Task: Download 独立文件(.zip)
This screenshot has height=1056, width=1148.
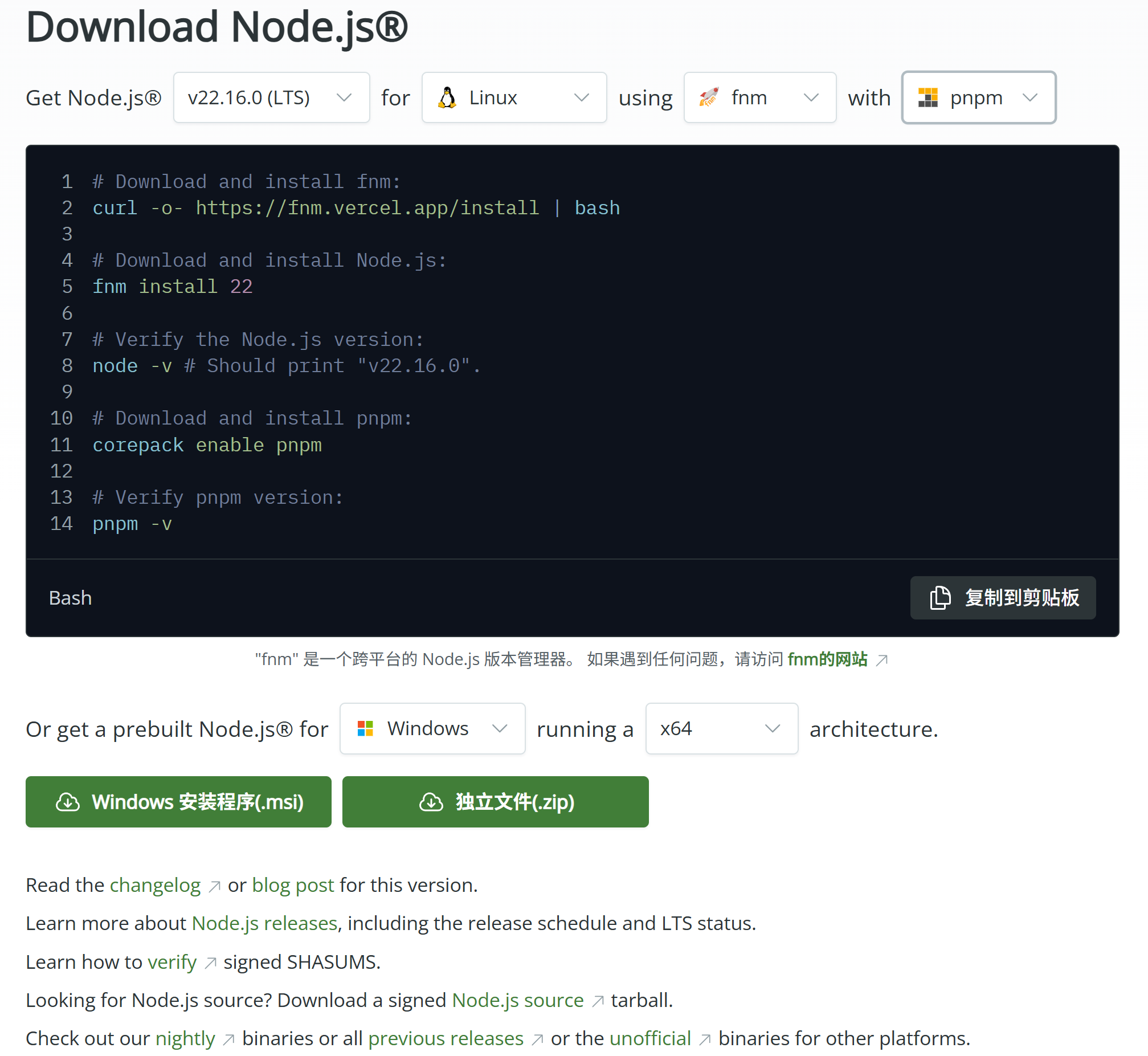Action: click(495, 802)
